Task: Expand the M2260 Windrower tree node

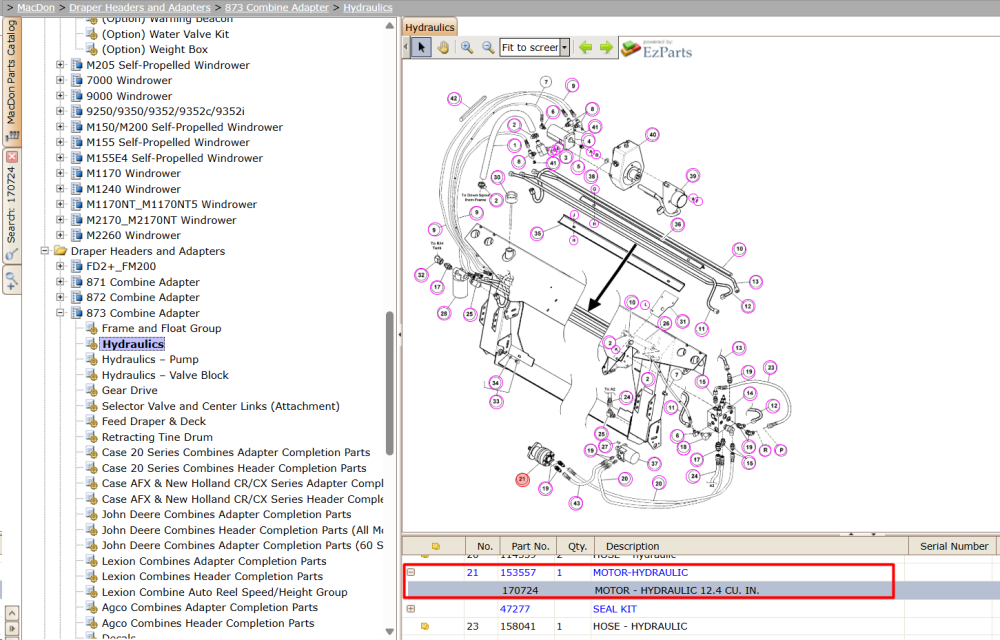Action: click(60, 235)
